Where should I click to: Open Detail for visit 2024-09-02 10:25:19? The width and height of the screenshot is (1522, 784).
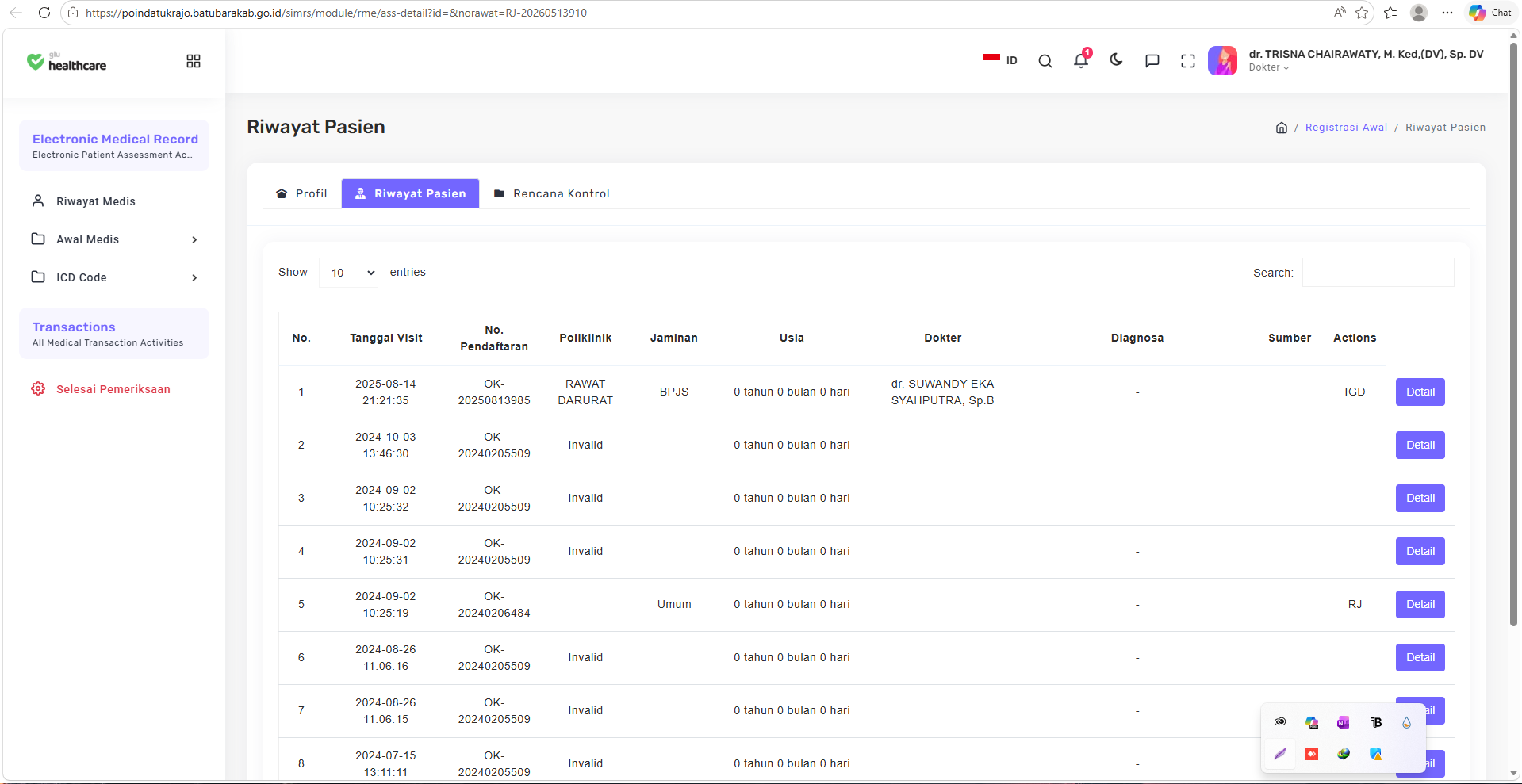[1420, 604]
